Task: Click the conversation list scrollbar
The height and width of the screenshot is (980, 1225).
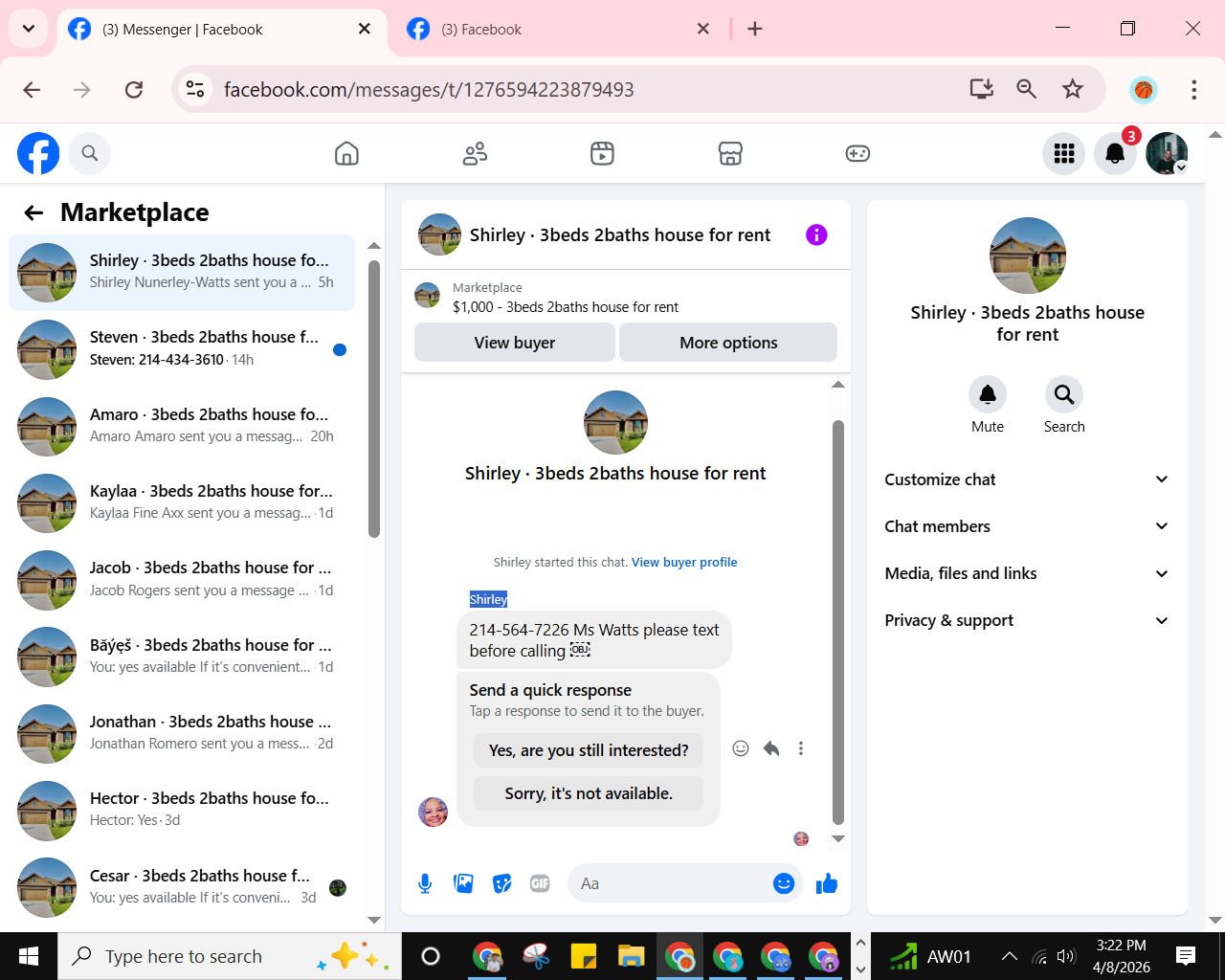Action: 374,399
